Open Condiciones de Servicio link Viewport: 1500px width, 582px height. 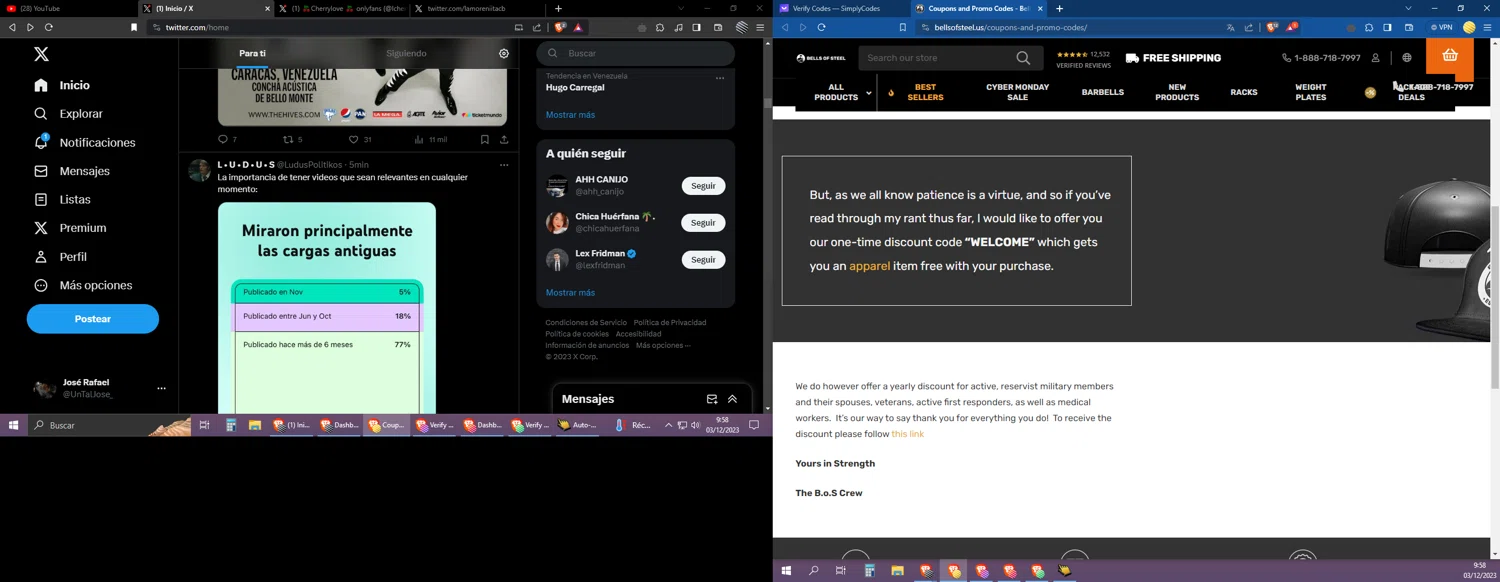[586, 323]
